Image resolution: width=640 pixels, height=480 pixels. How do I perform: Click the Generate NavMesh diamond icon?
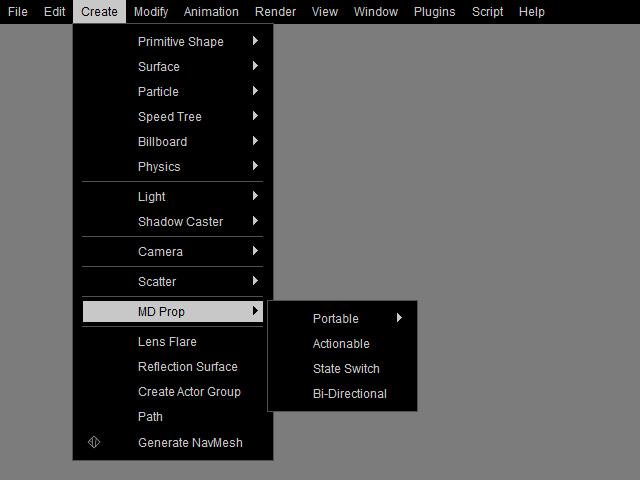click(94, 442)
